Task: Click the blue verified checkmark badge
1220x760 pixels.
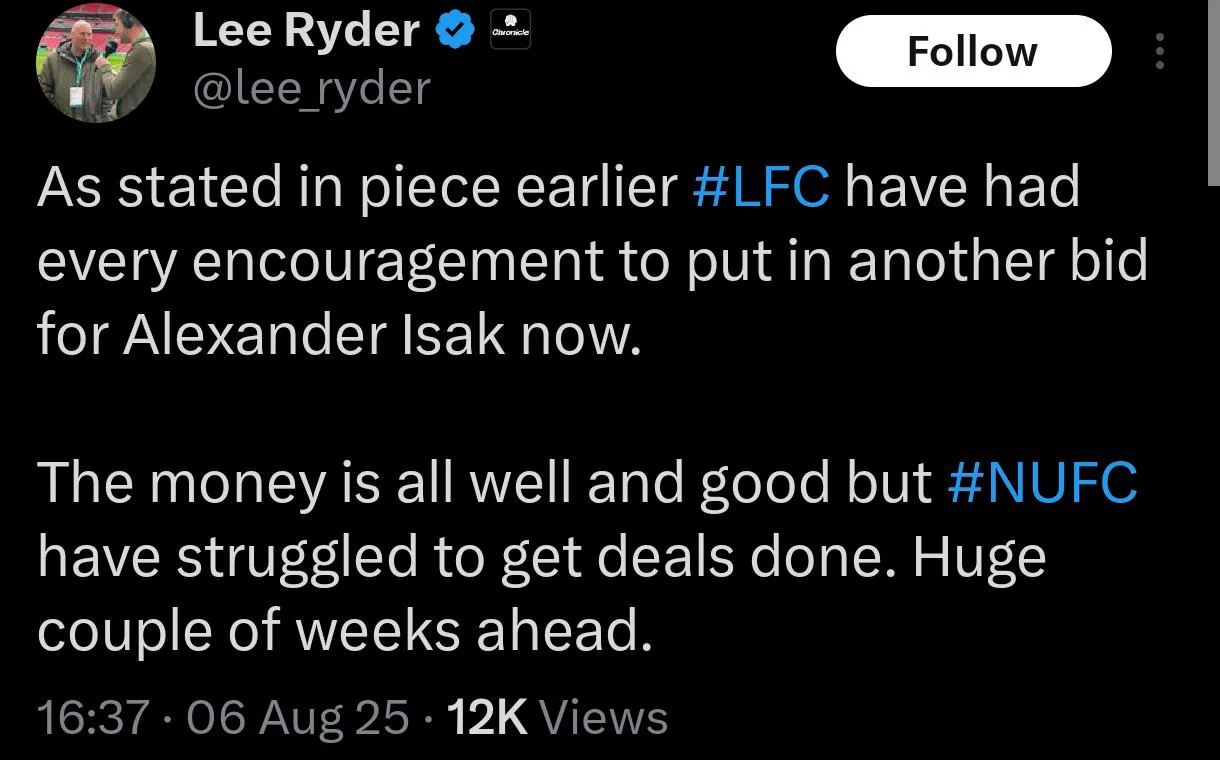Action: point(456,32)
